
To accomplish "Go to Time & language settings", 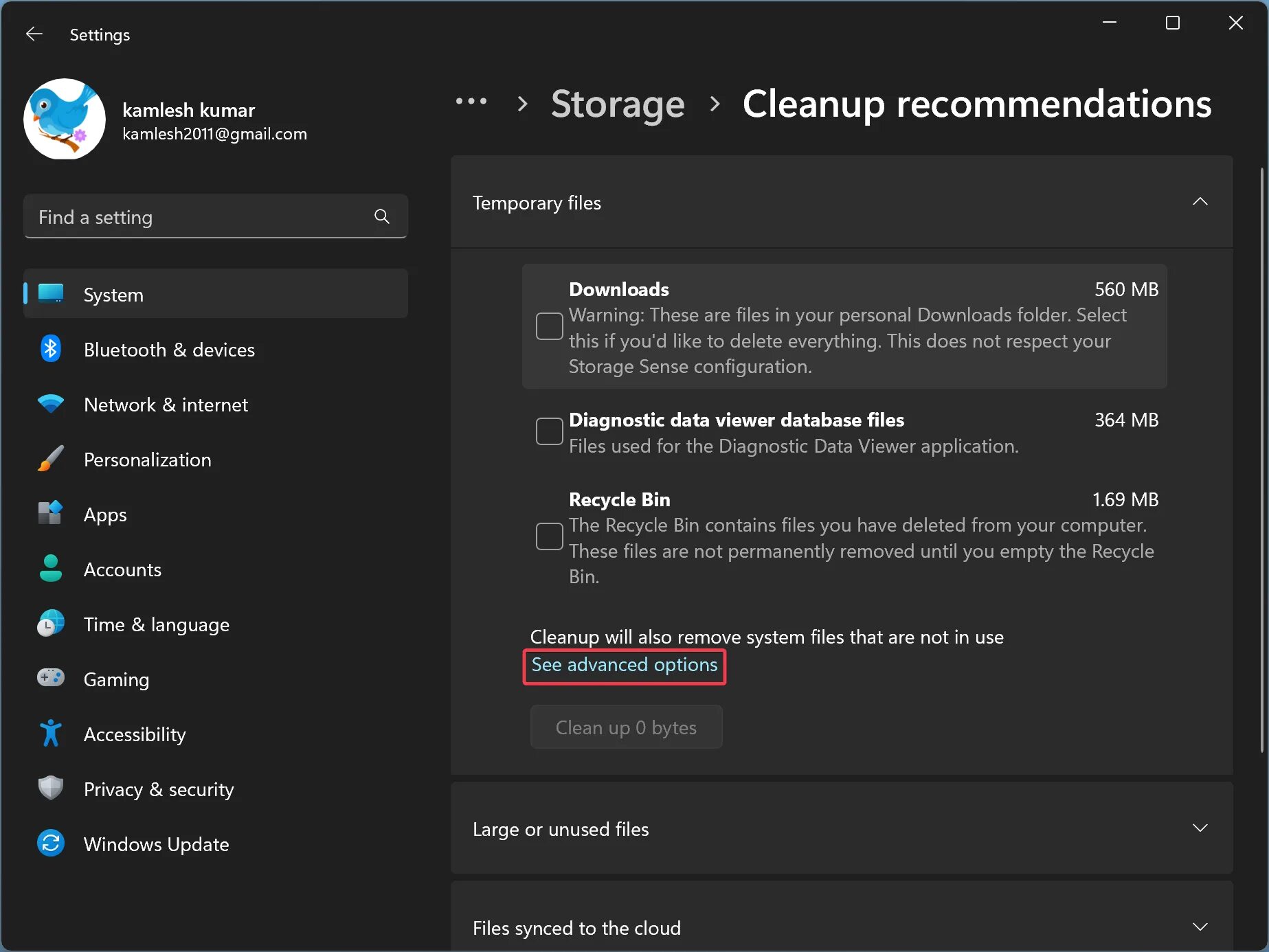I will coord(156,624).
